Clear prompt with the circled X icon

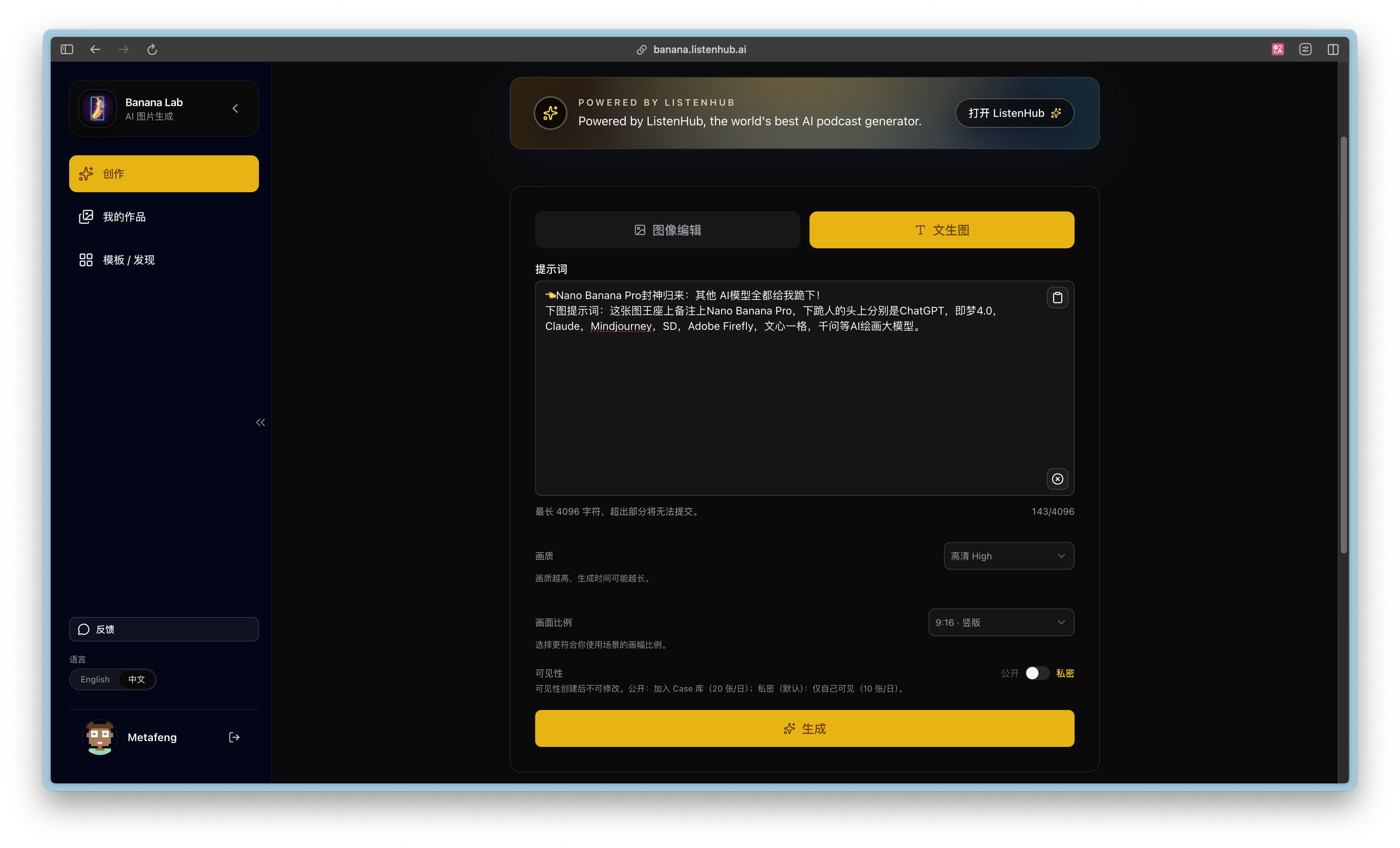pyautogui.click(x=1057, y=479)
